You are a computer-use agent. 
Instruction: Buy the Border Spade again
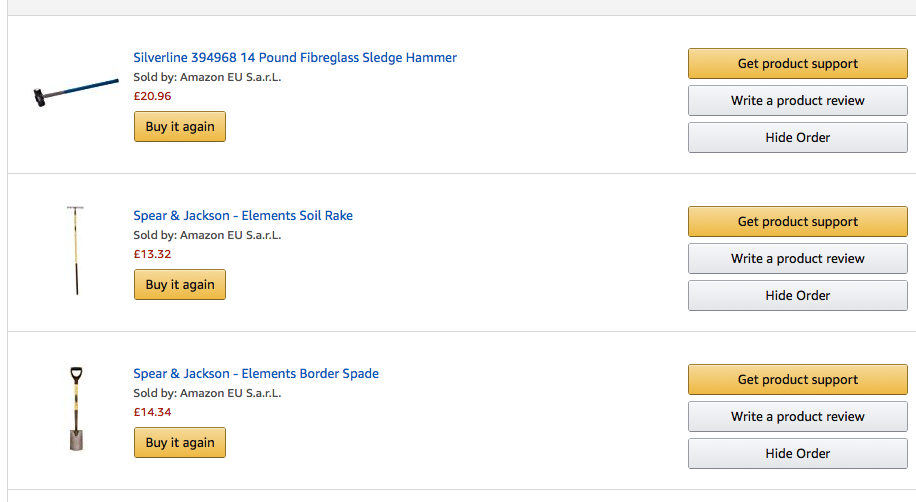click(180, 443)
